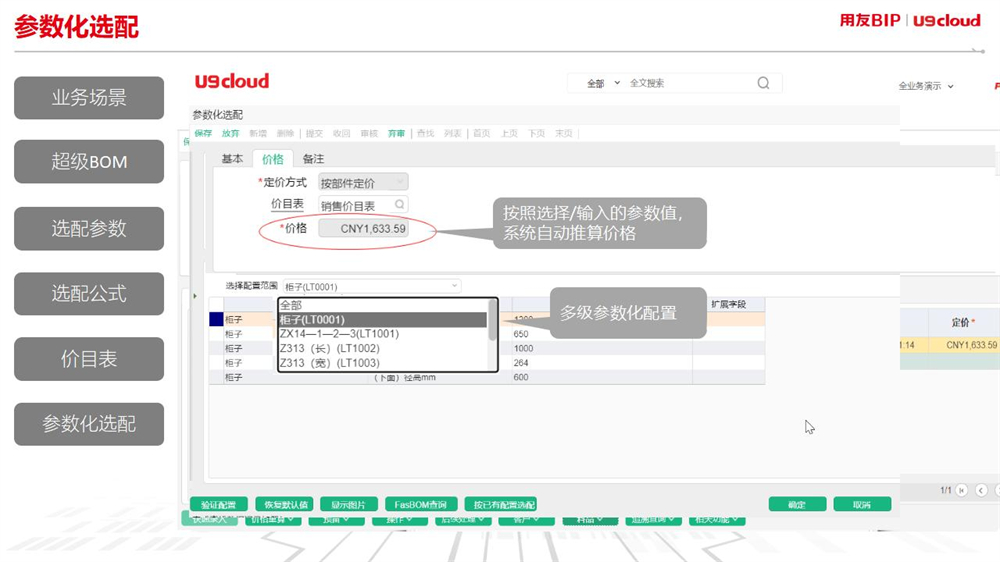Viewport: 1000px width, 562px height.
Task: Click the 扩展字段 column header
Action: 728,304
